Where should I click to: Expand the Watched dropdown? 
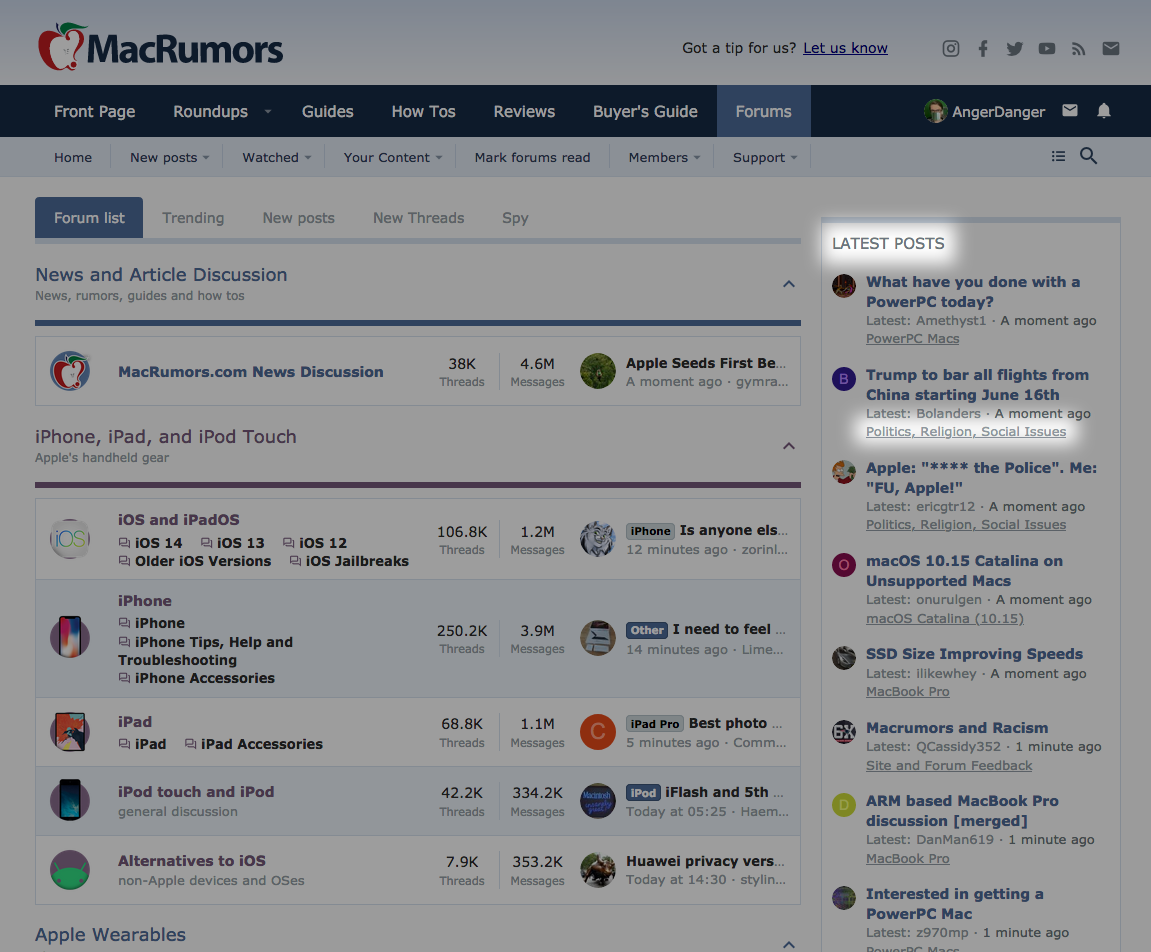[308, 158]
